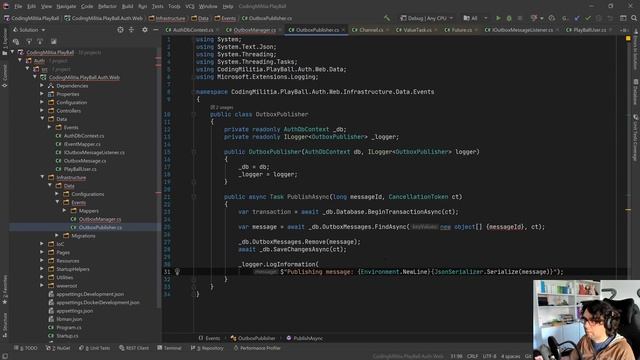Image resolution: width=640 pixels, height=360 pixels.
Task: Open the File menu
Action: [x=18, y=6]
